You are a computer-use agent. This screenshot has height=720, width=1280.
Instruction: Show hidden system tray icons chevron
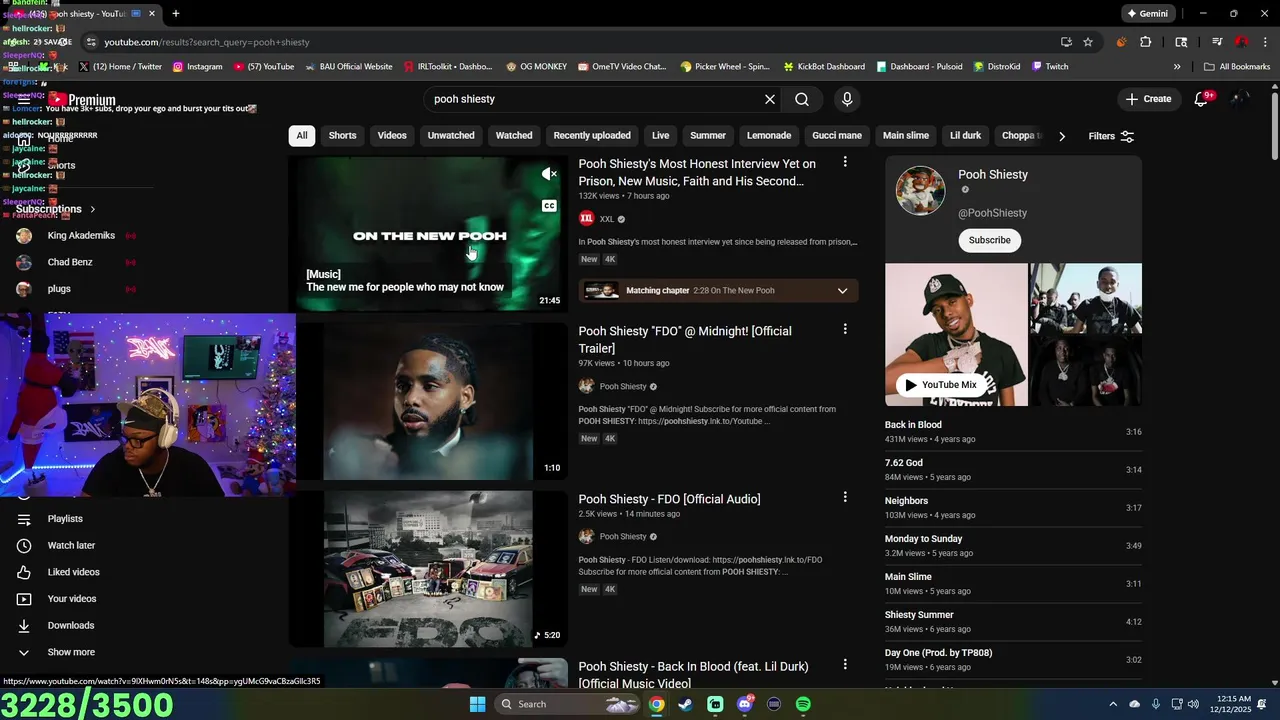pyautogui.click(x=1113, y=704)
